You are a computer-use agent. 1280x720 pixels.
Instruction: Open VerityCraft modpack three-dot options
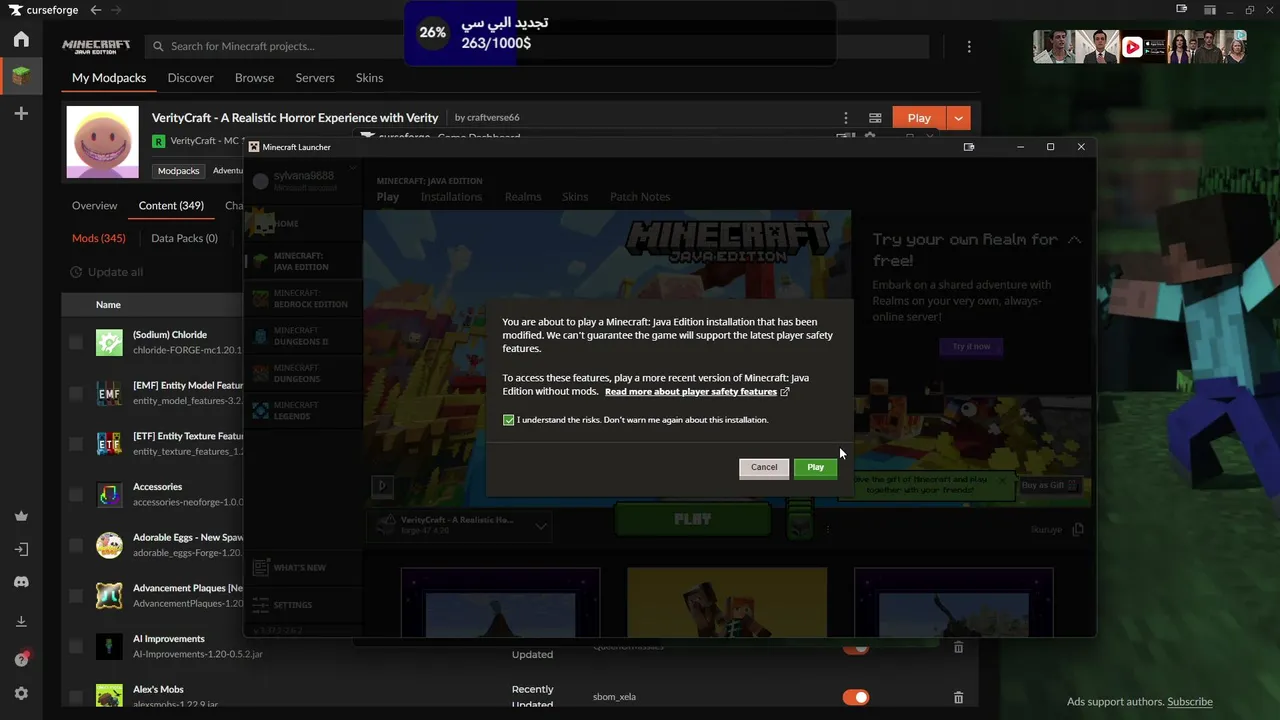(x=846, y=118)
